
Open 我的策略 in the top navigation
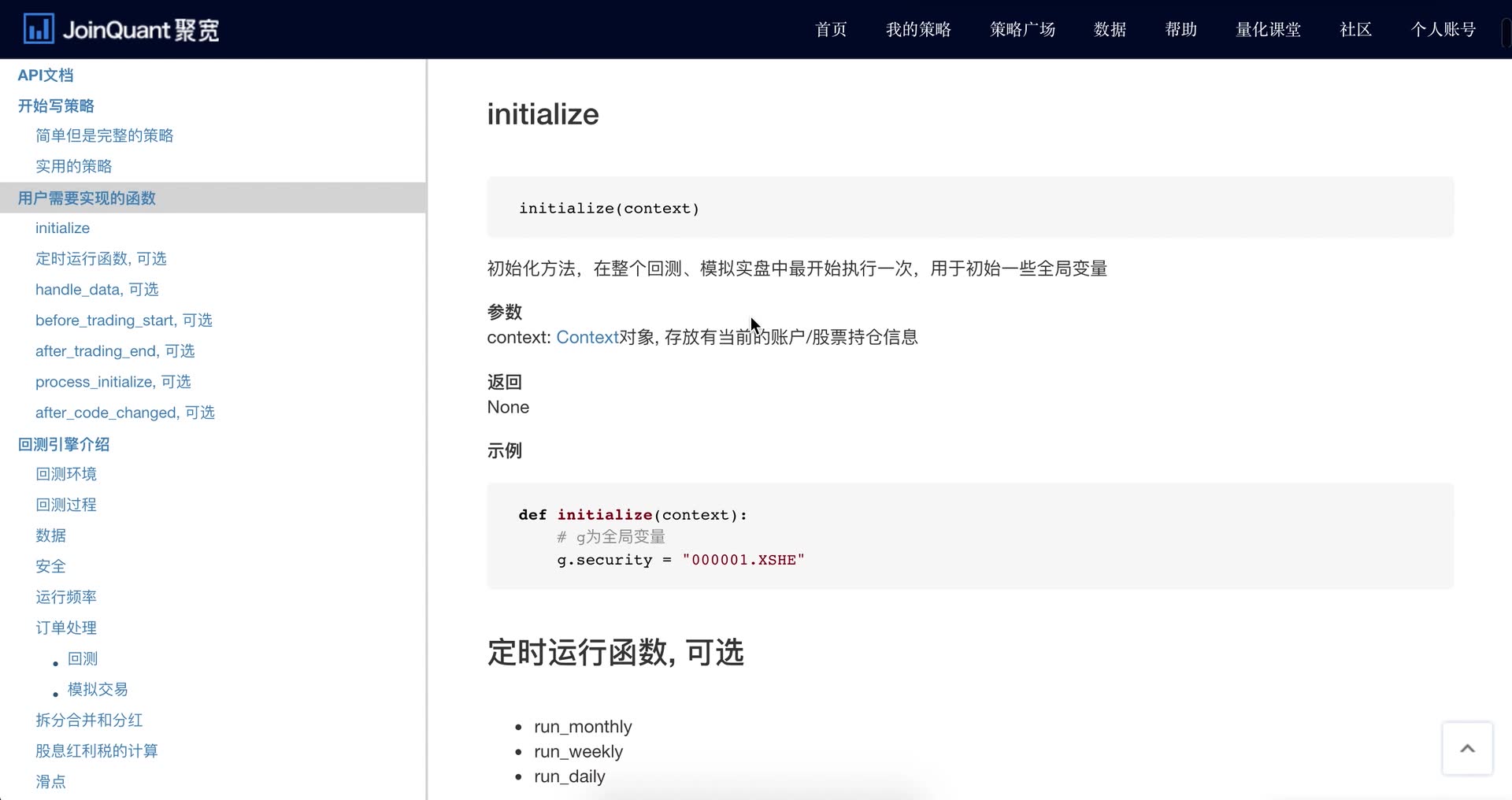(918, 29)
